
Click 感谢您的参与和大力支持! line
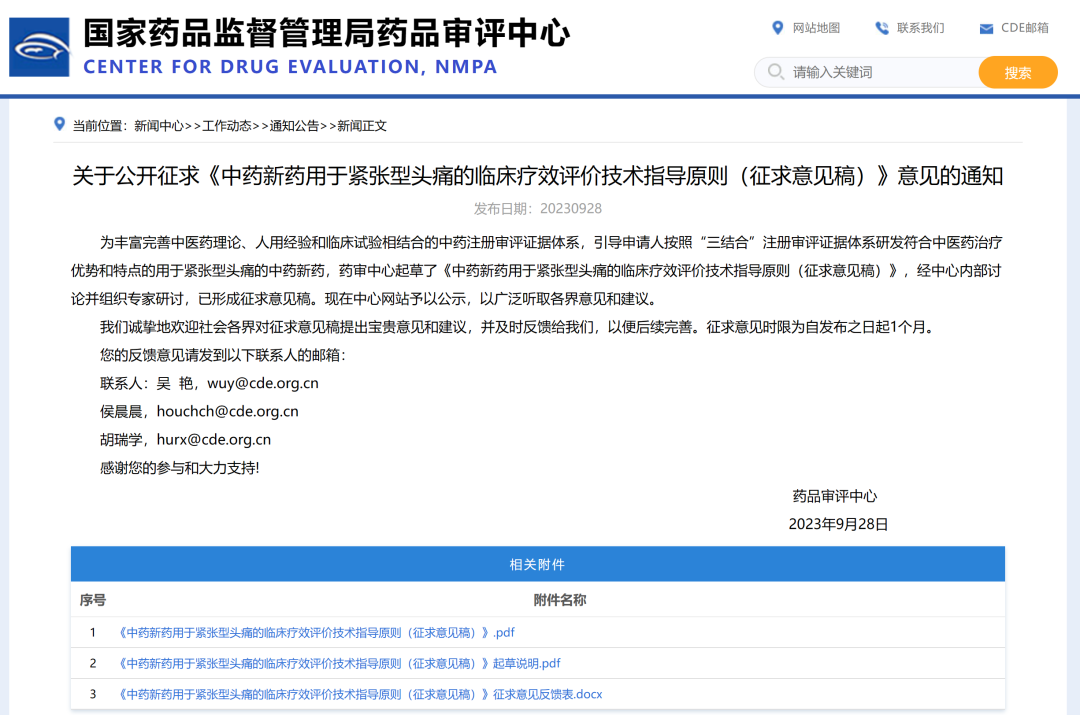(x=179, y=468)
